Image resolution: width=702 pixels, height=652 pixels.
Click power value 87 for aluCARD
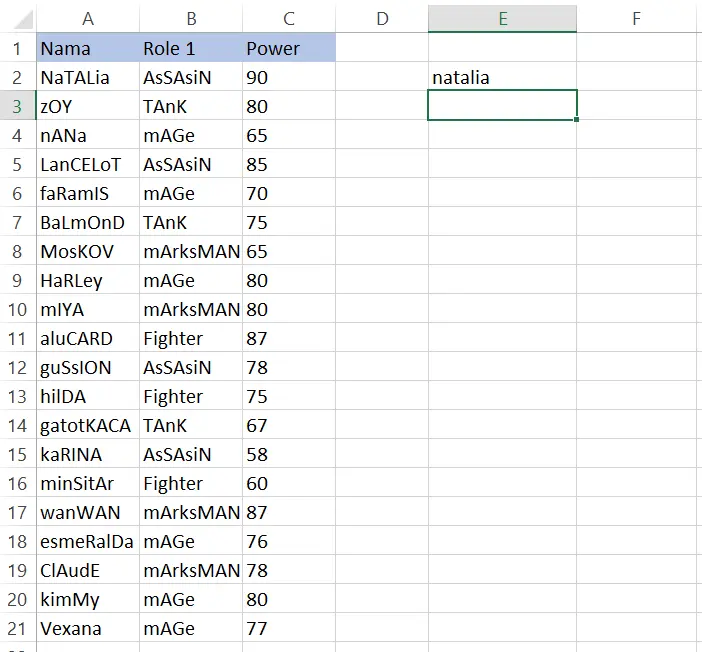(x=289, y=338)
